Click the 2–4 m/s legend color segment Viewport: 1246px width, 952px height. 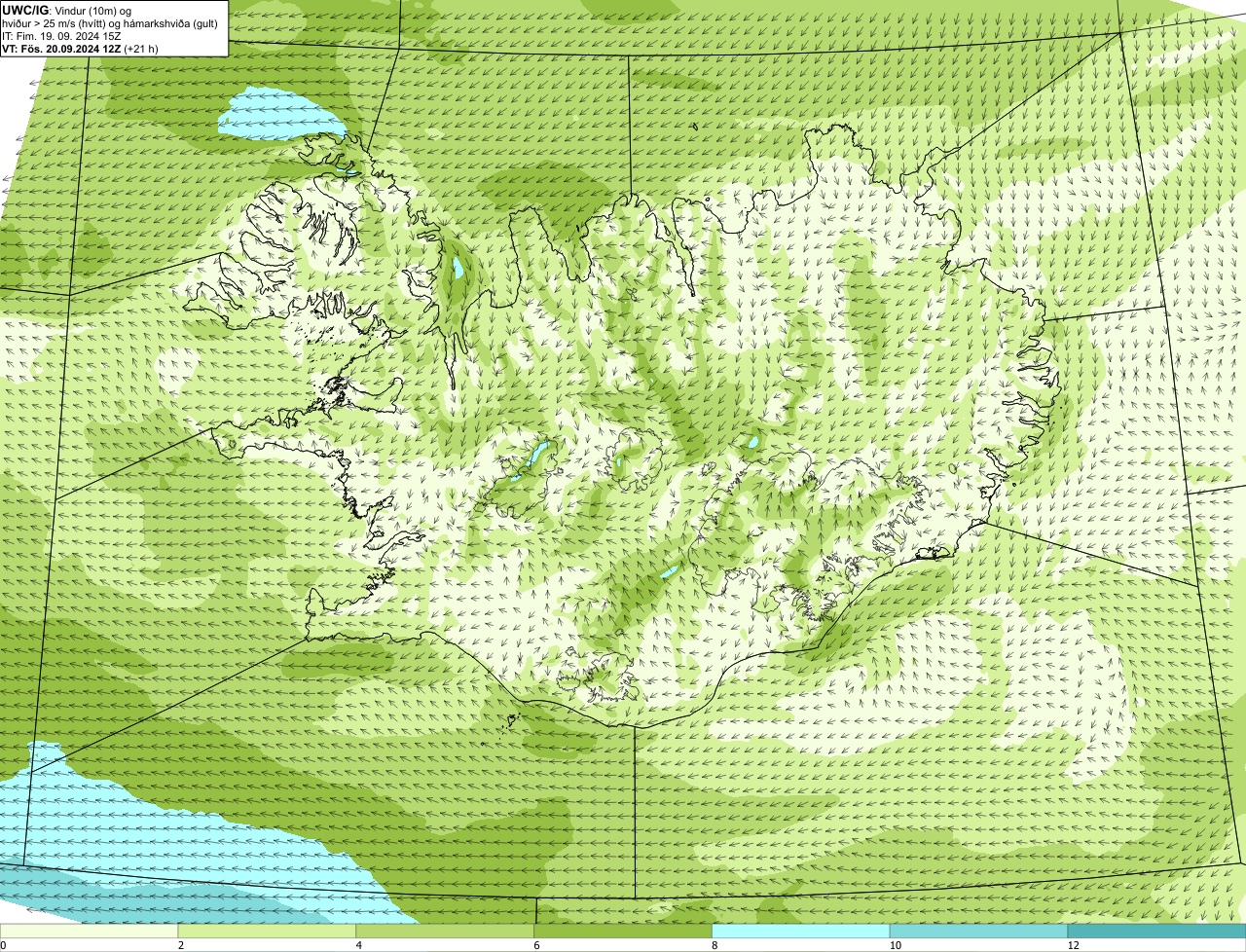(x=268, y=931)
